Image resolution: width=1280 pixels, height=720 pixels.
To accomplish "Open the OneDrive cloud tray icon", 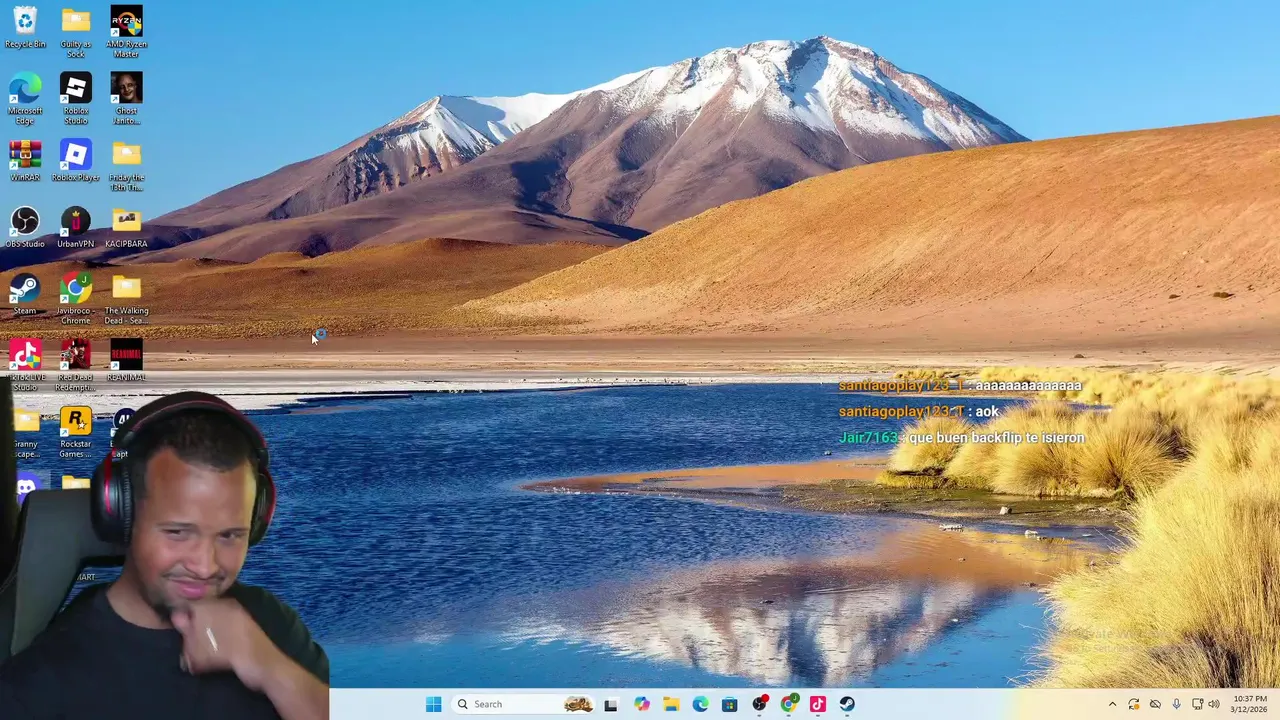I will 1155,704.
